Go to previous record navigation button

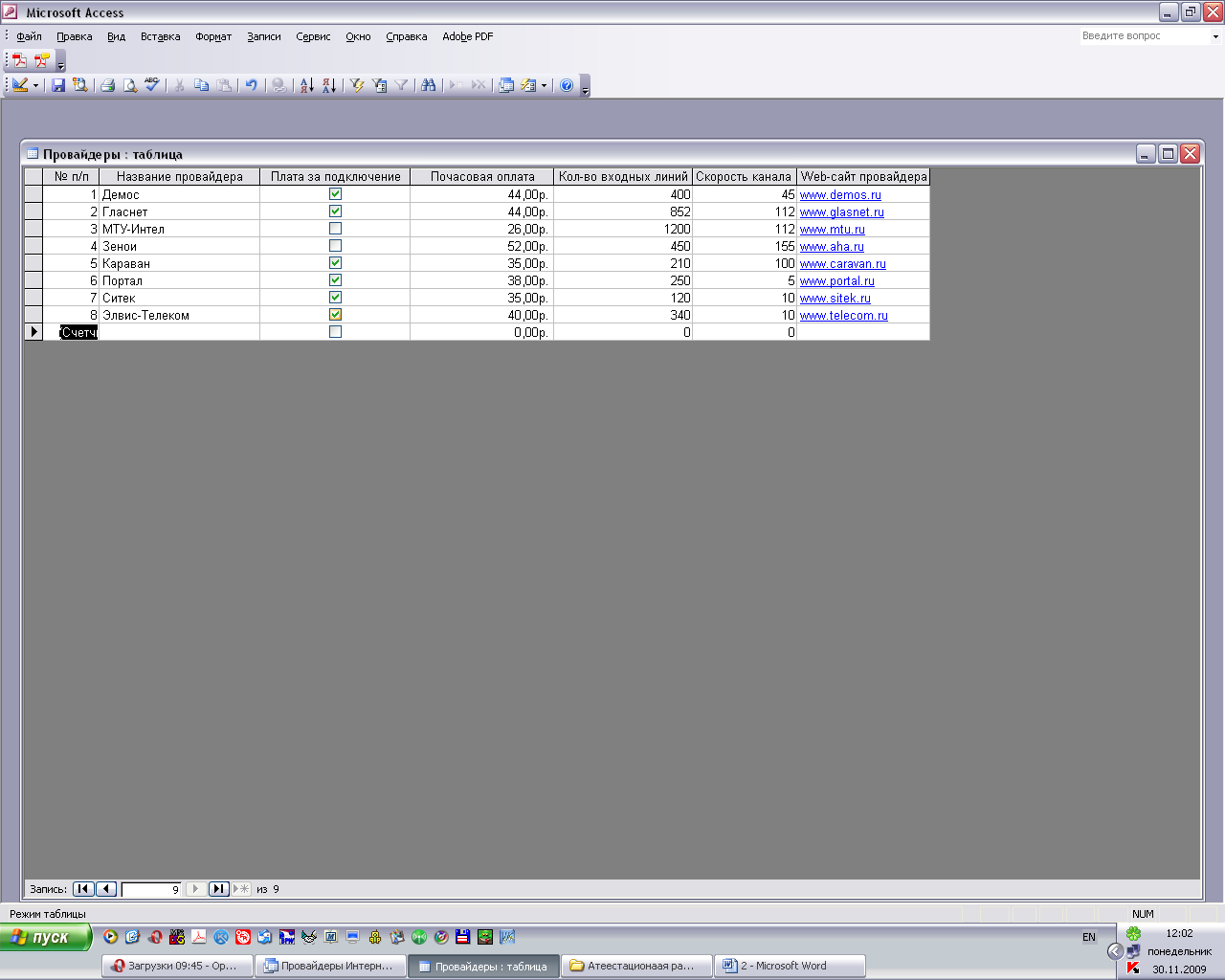(x=106, y=889)
